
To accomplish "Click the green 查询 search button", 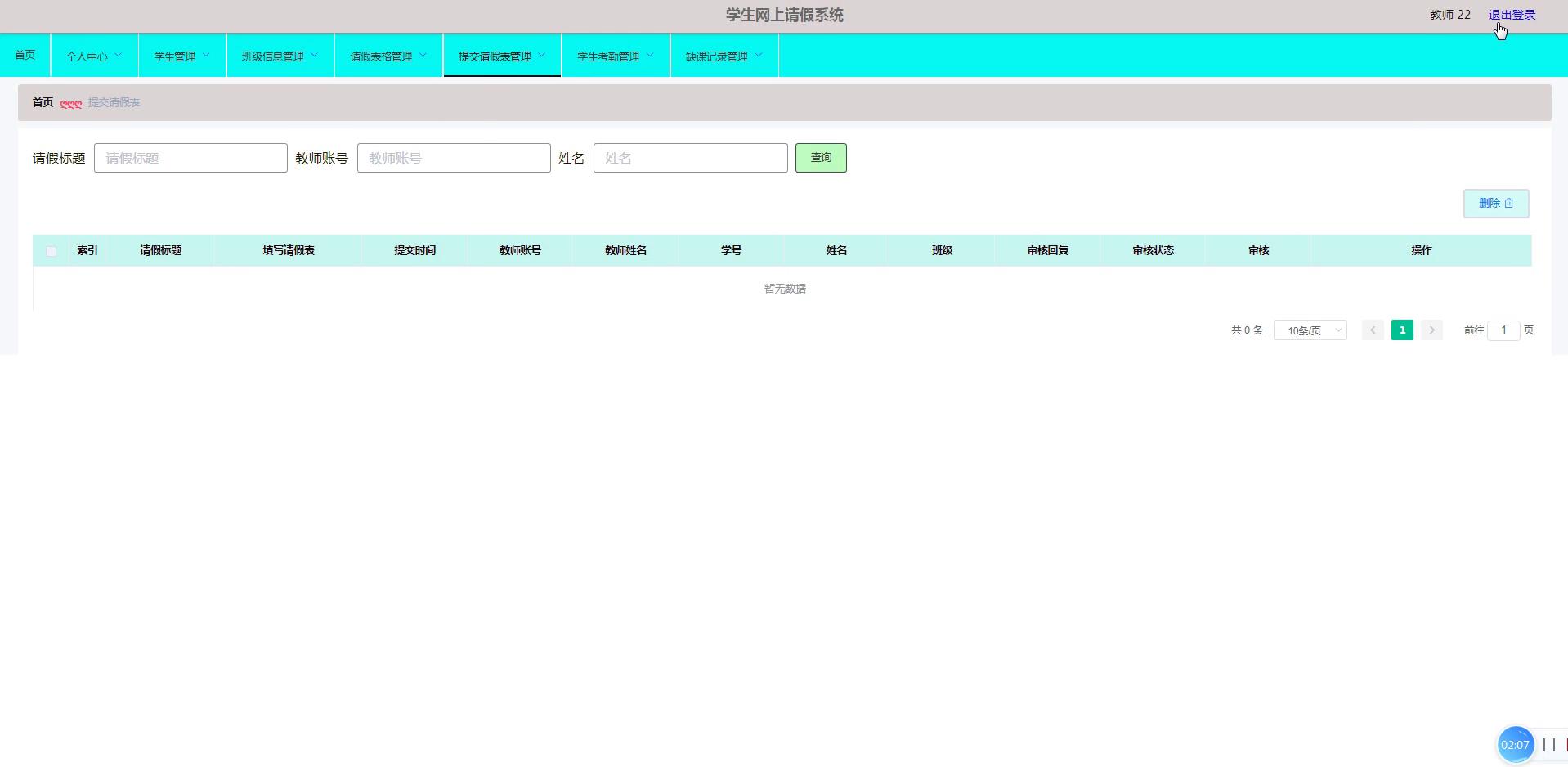I will point(820,158).
